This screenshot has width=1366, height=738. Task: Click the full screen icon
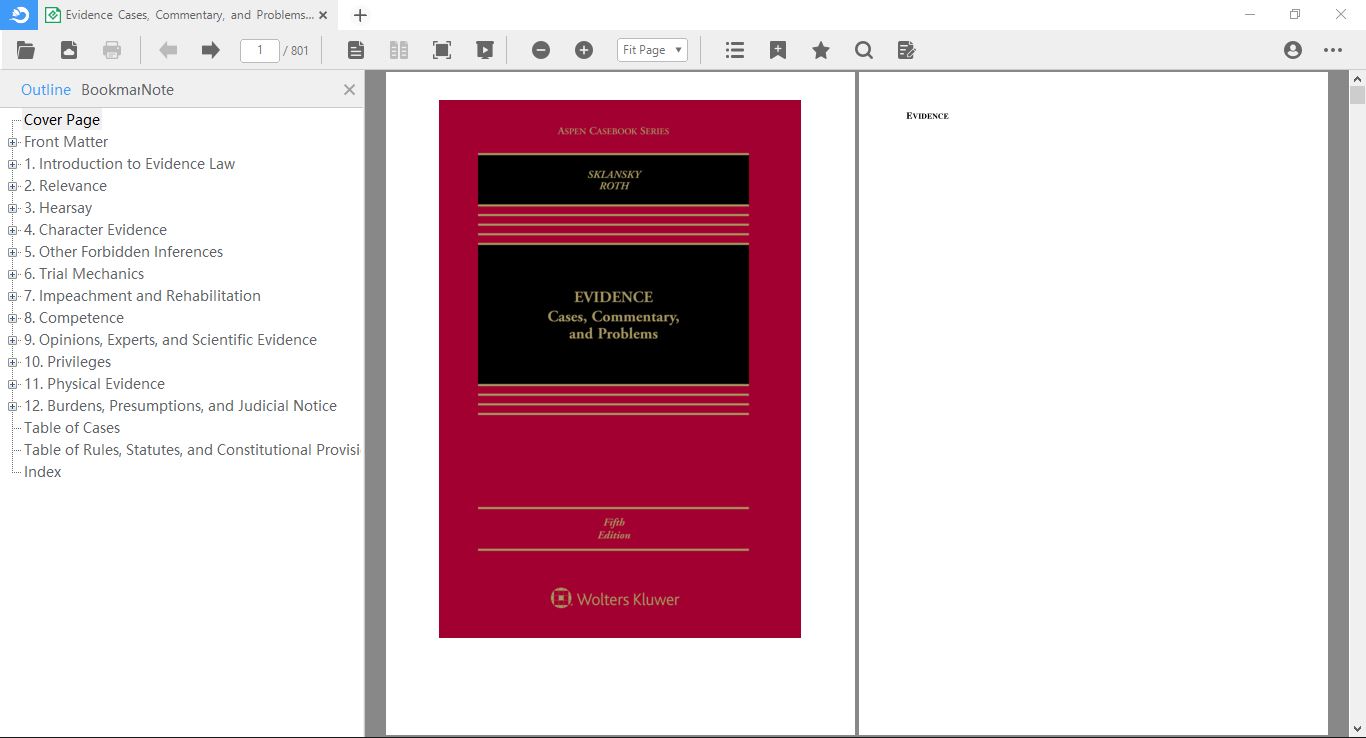click(x=442, y=50)
